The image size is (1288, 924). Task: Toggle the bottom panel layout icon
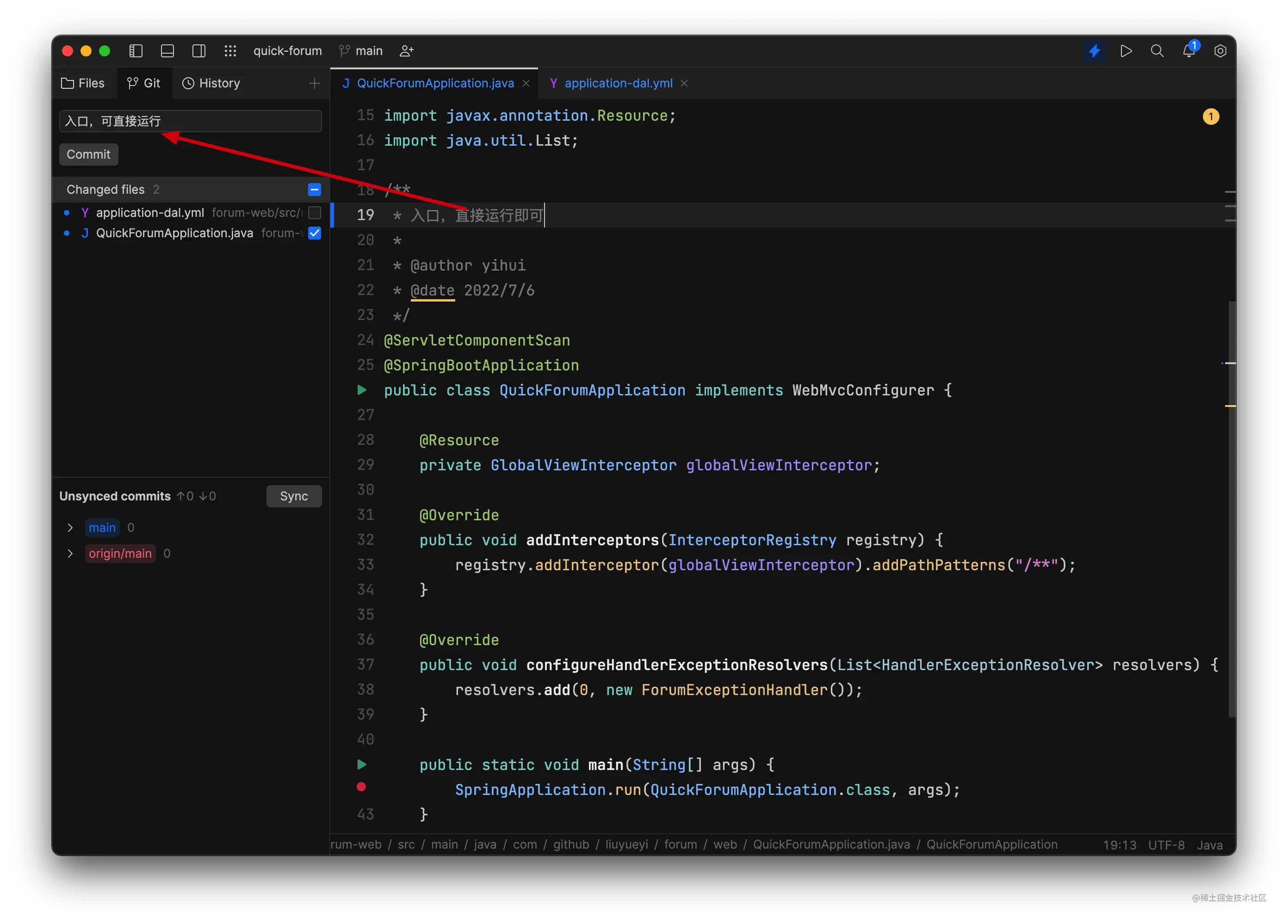[x=167, y=51]
